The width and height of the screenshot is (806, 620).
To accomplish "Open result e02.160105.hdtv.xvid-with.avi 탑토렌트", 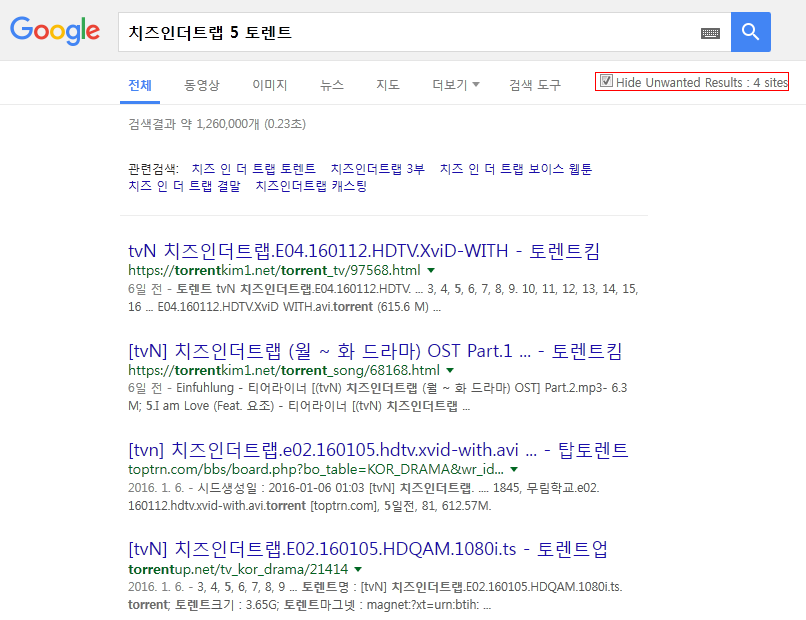I will click(378, 450).
